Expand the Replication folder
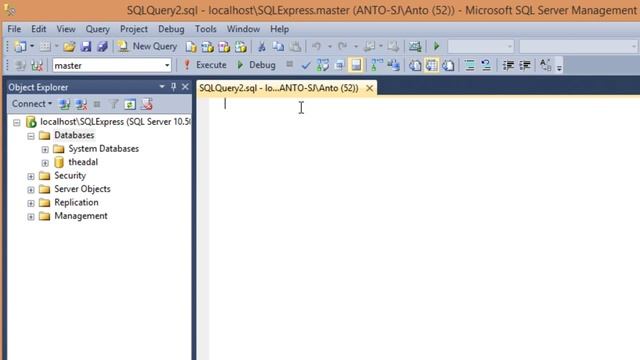Screen dimensions: 640x360 tap(31, 203)
